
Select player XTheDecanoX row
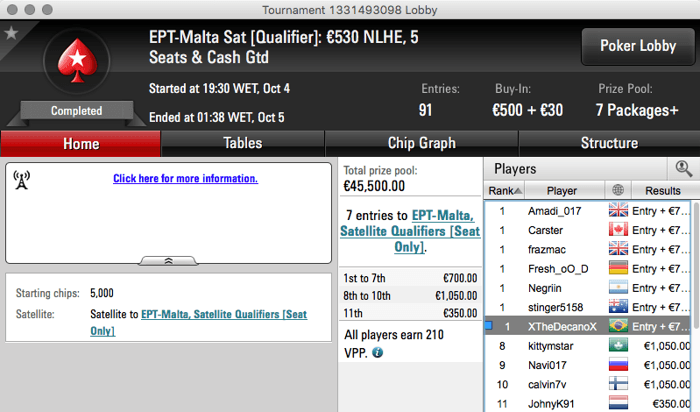[588, 326]
